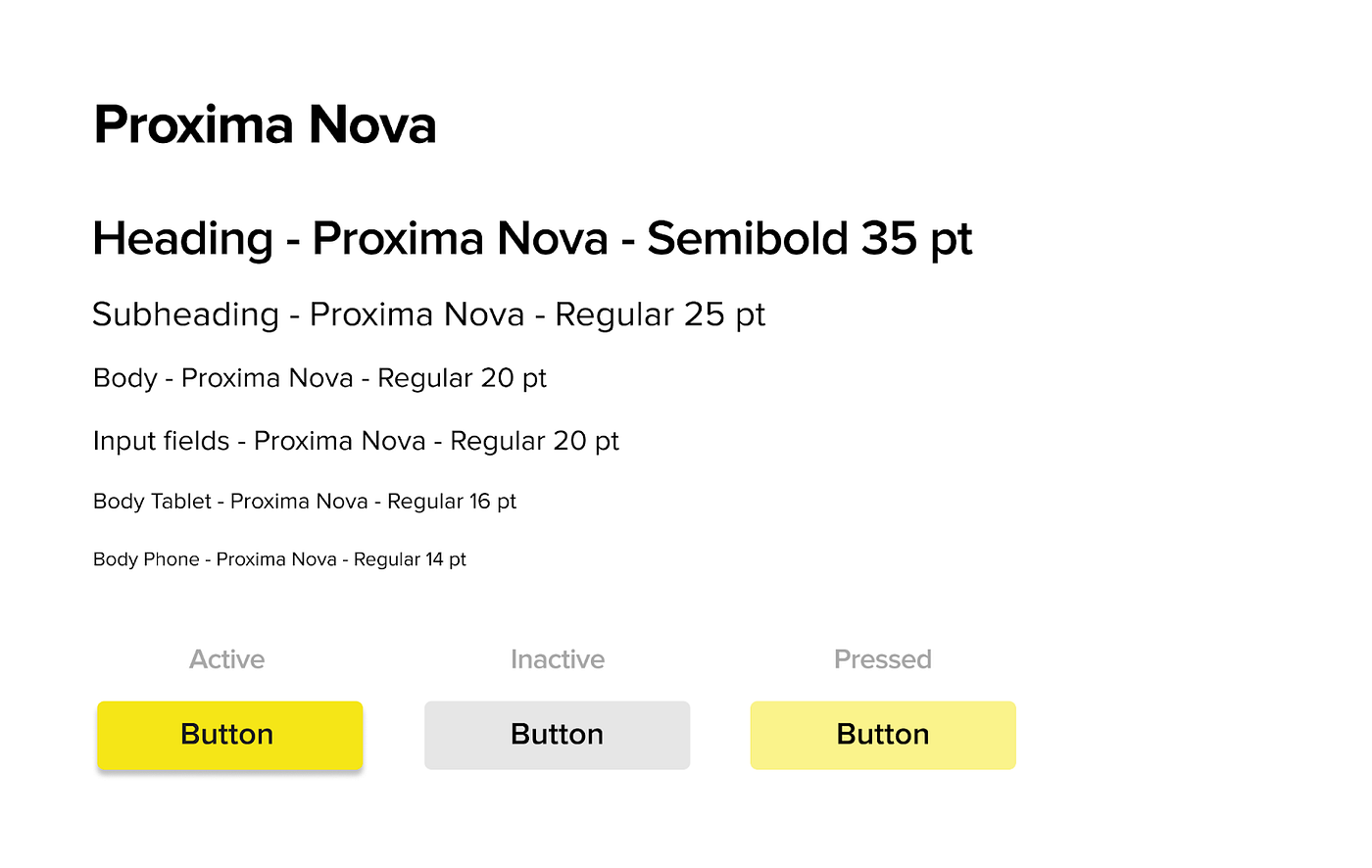The width and height of the screenshot is (1372, 868).
Task: Click the light yellow Pressed Button
Action: click(883, 735)
